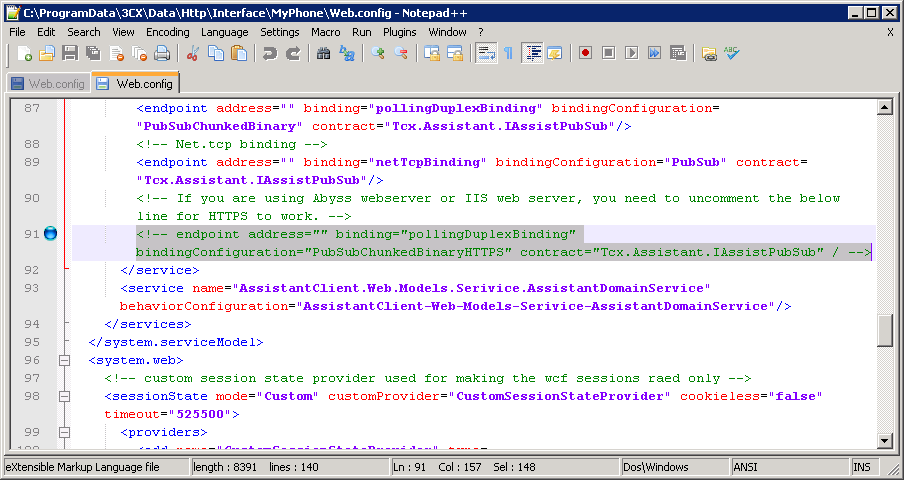Select the active Web.config tab
This screenshot has height=480, width=904.
(x=136, y=83)
